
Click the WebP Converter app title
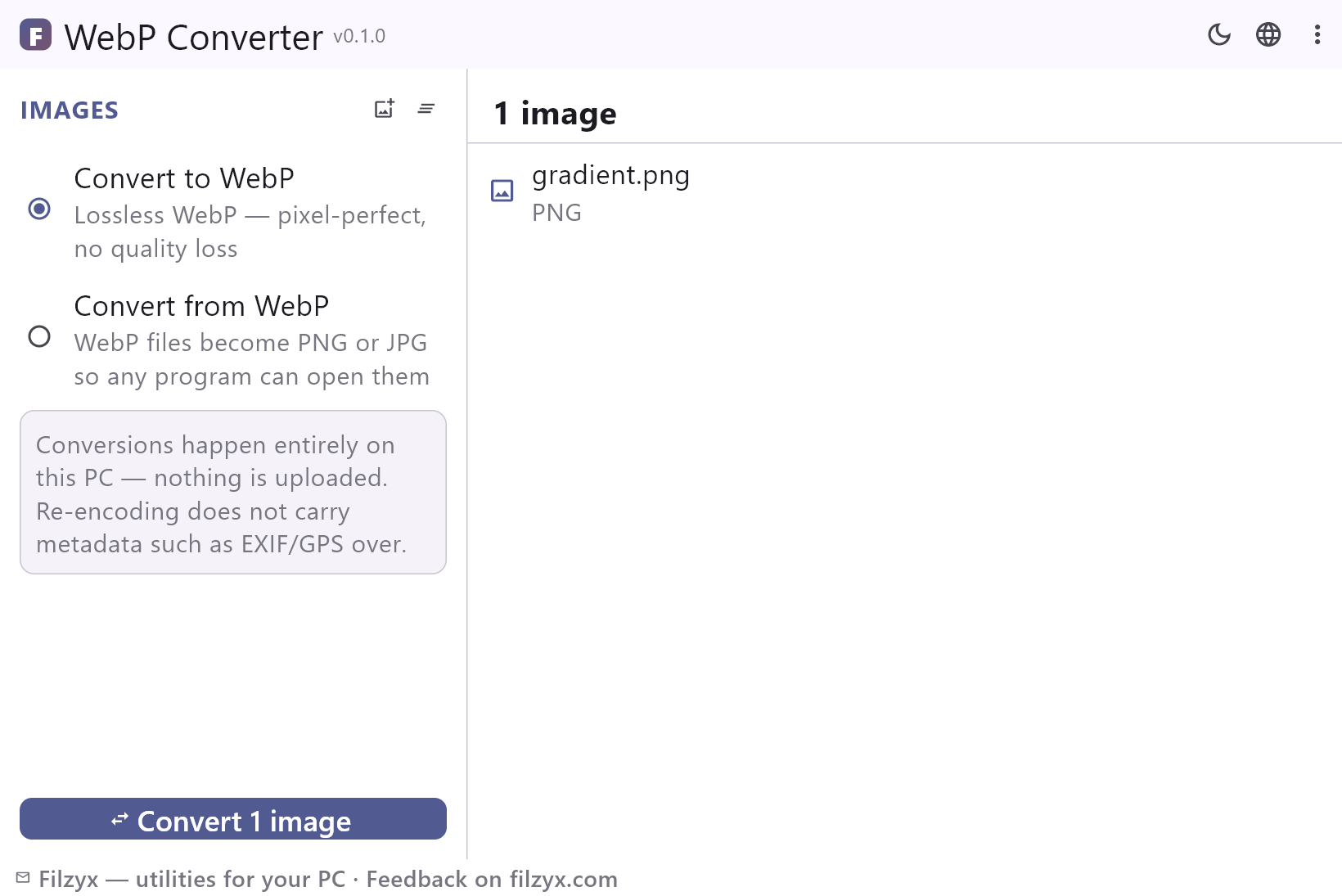[194, 38]
